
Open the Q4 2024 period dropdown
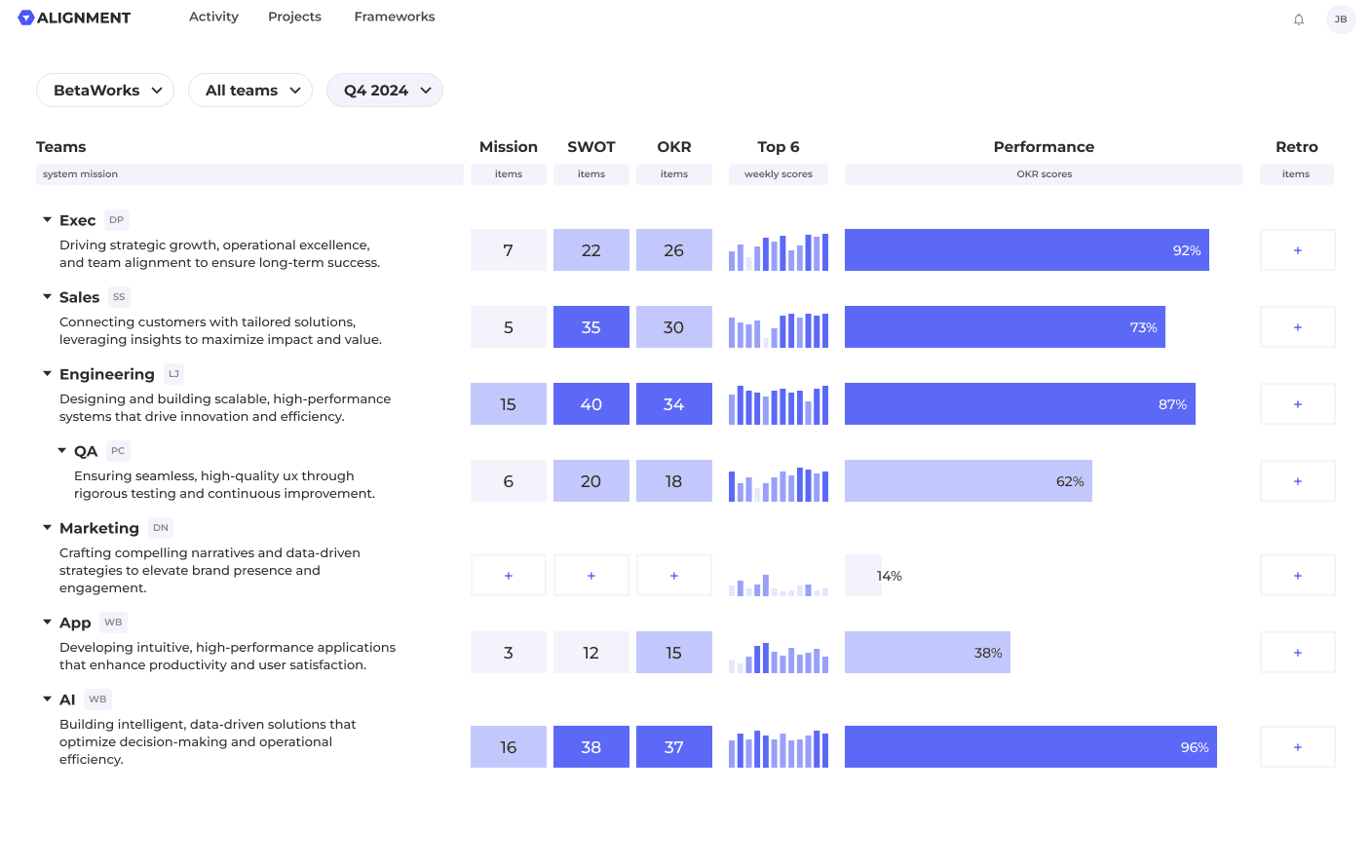click(x=385, y=91)
